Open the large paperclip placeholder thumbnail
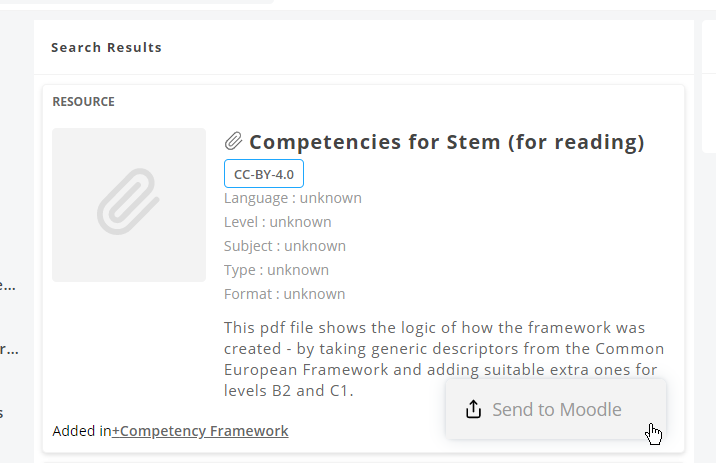The height and width of the screenshot is (463, 716). point(129,205)
